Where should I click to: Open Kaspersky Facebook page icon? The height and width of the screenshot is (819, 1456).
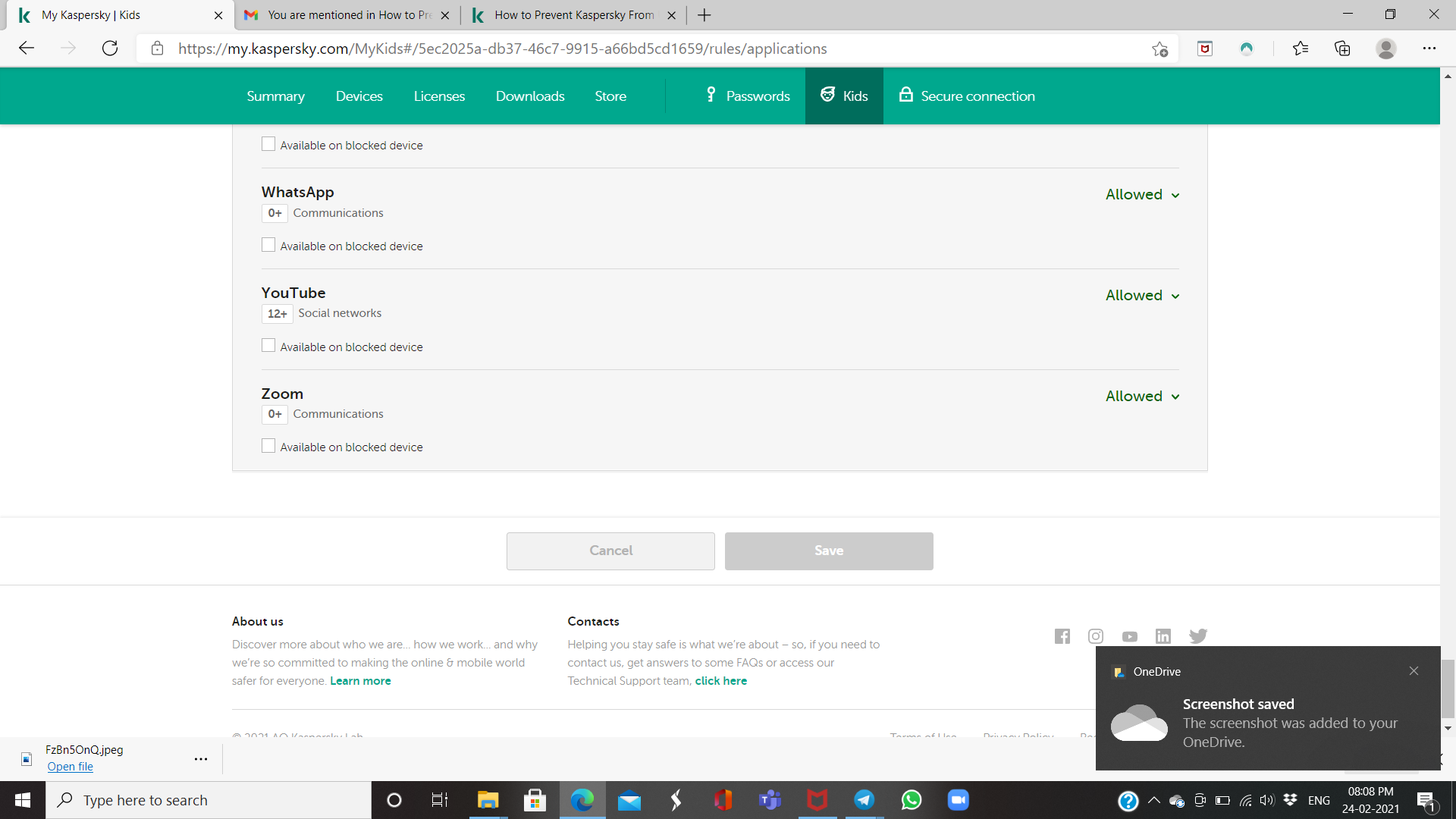[x=1062, y=636]
